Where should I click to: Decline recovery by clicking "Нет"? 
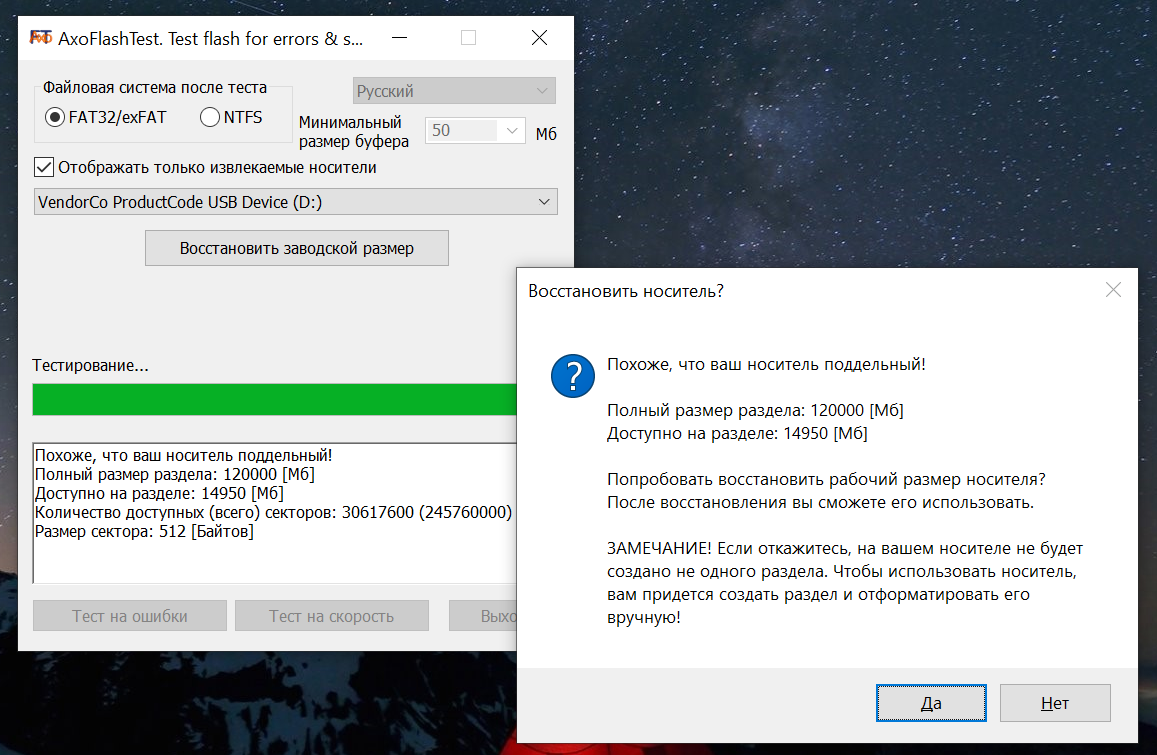1055,703
